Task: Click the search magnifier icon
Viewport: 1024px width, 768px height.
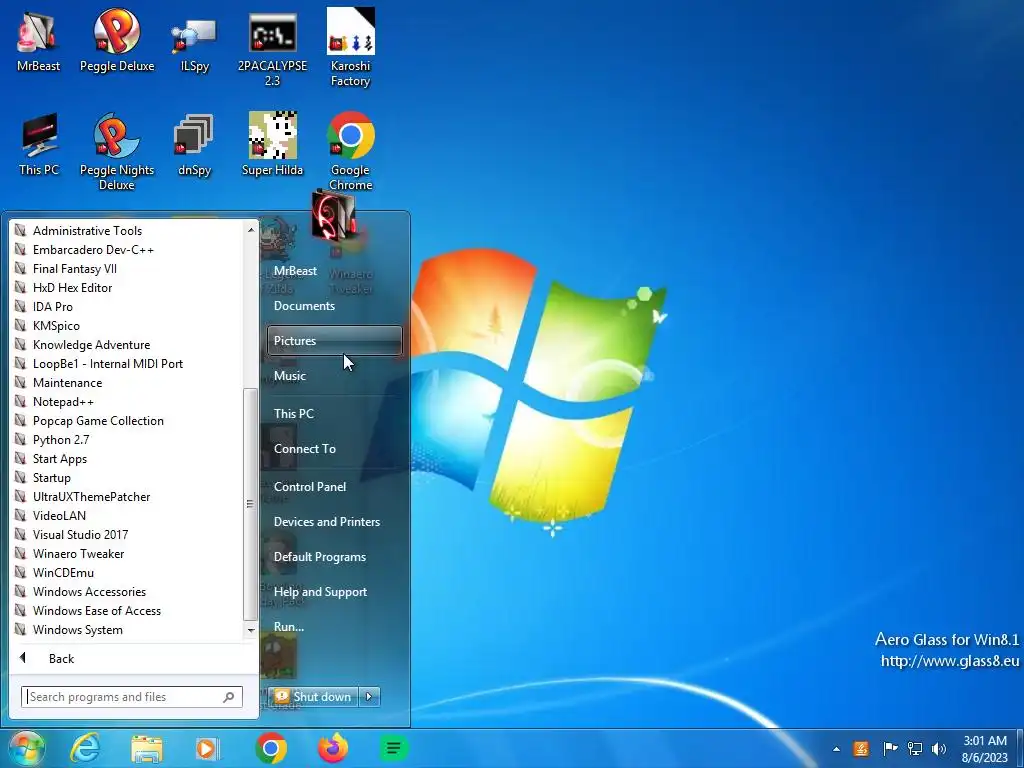Action: 229,697
